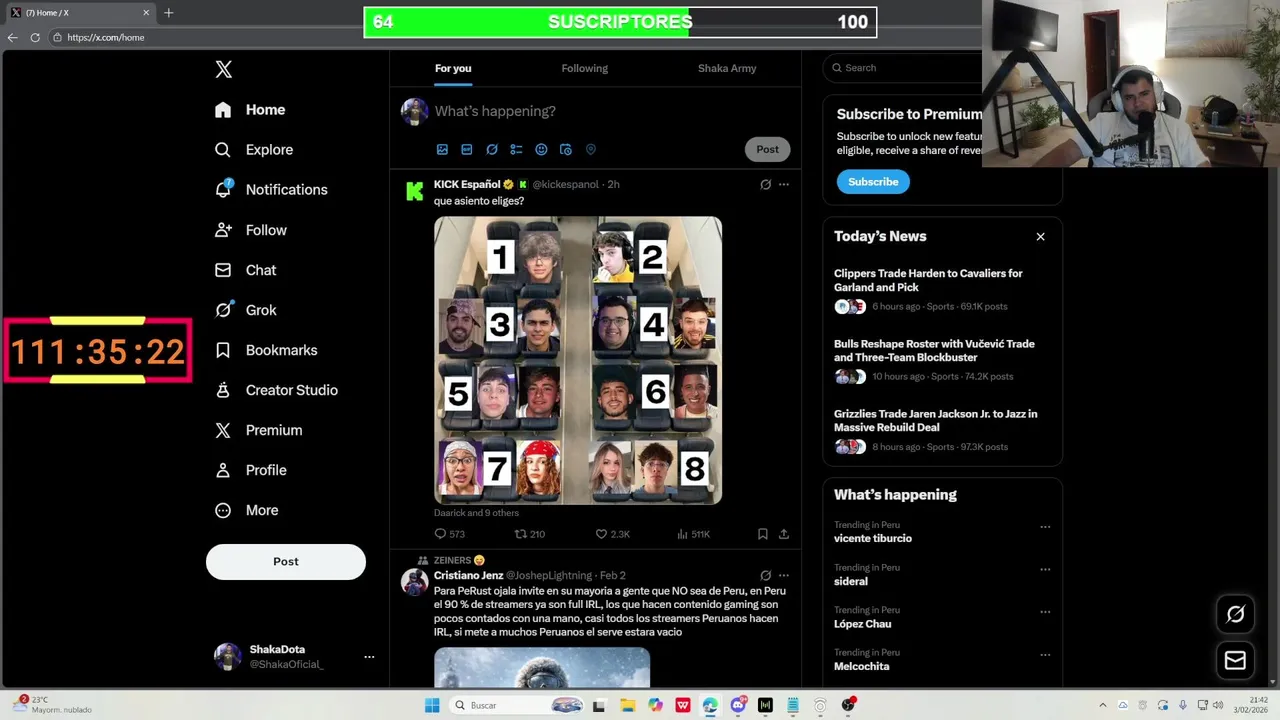Open the More menu in sidebar
This screenshot has height=720, width=1280.
[247, 510]
